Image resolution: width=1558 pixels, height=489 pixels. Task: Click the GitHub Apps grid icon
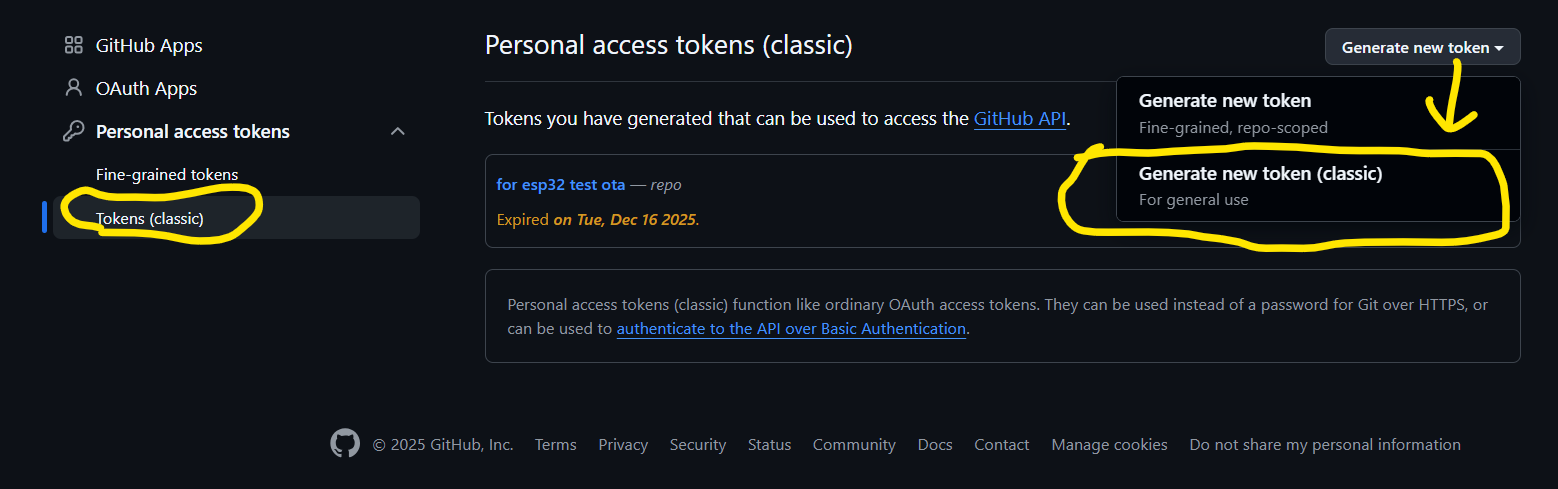pos(73,45)
